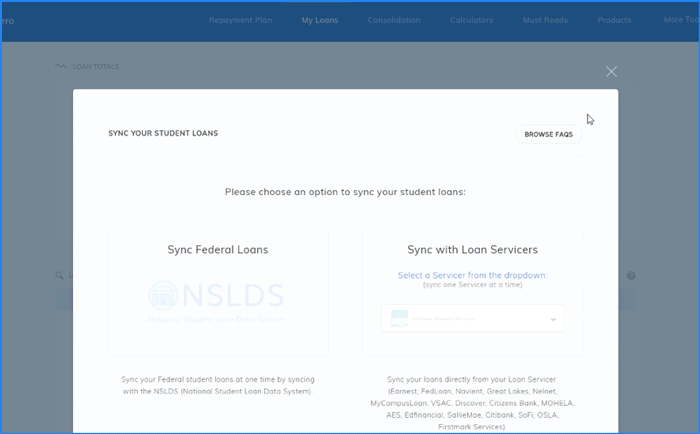Click the search magnifier icon behind modal
Image resolution: width=700 pixels, height=434 pixels.
click(x=59, y=275)
